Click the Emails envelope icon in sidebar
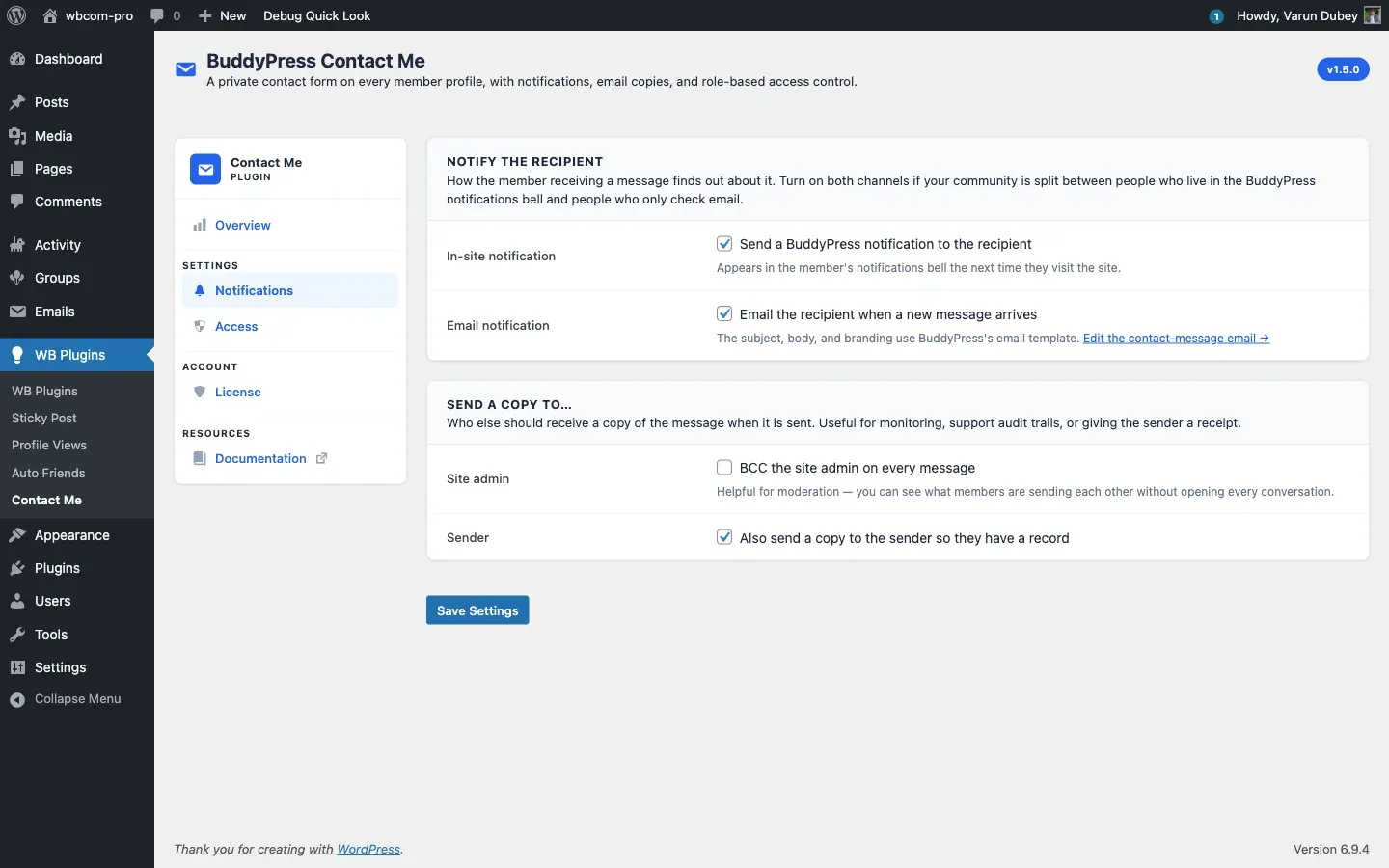 (x=17, y=312)
